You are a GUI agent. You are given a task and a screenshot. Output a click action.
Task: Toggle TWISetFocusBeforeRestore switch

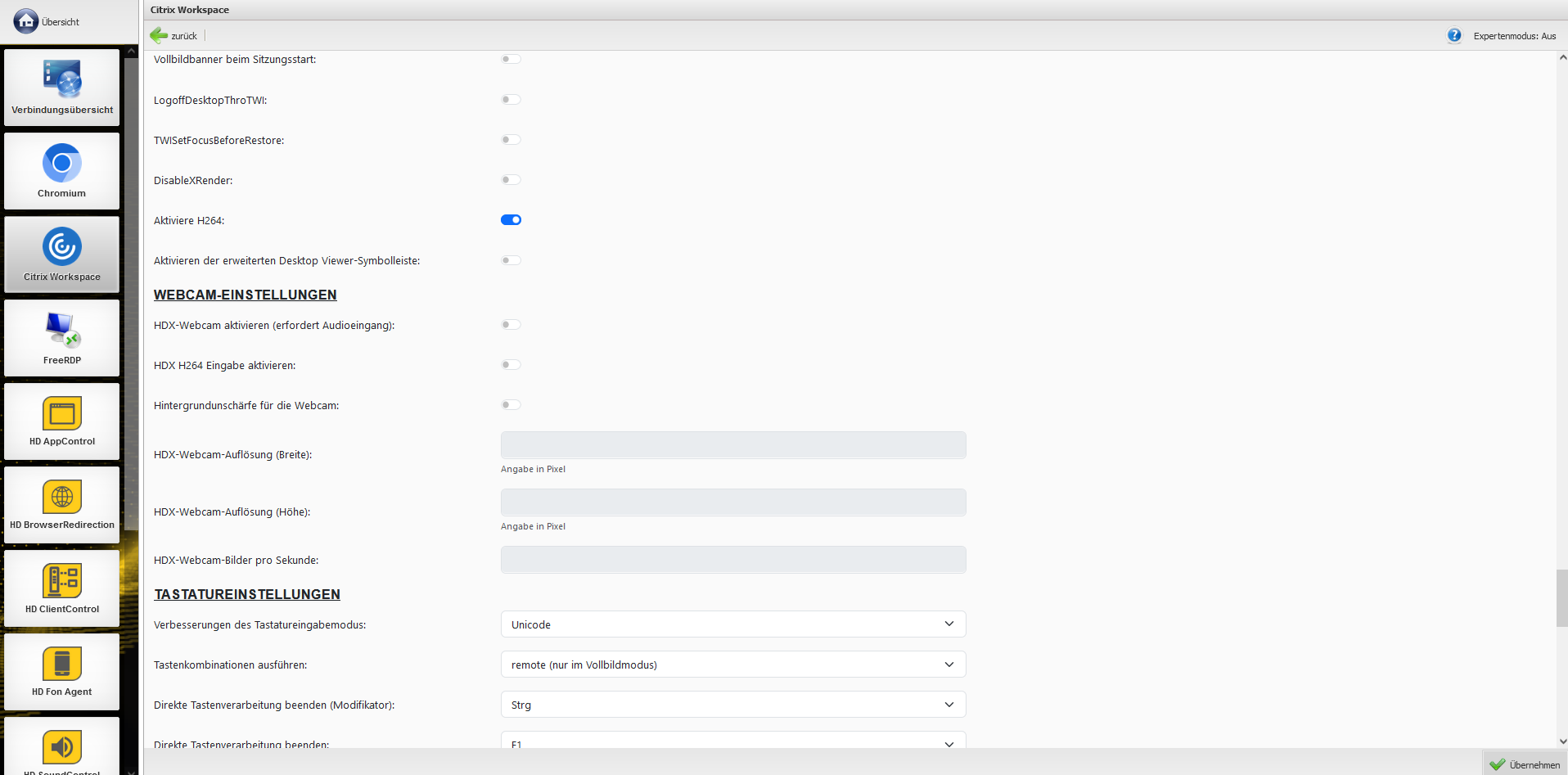[x=511, y=139]
